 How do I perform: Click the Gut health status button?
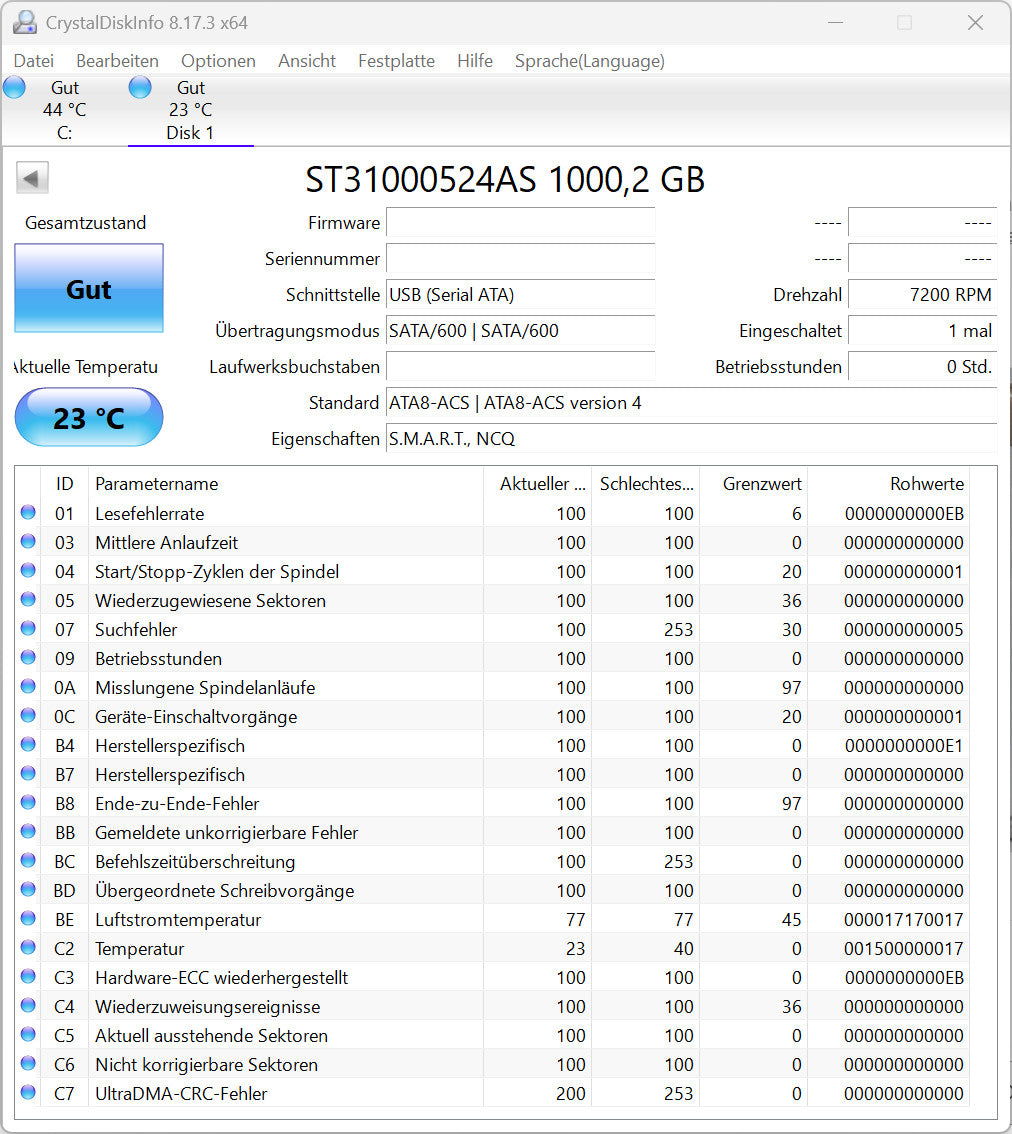[88, 290]
